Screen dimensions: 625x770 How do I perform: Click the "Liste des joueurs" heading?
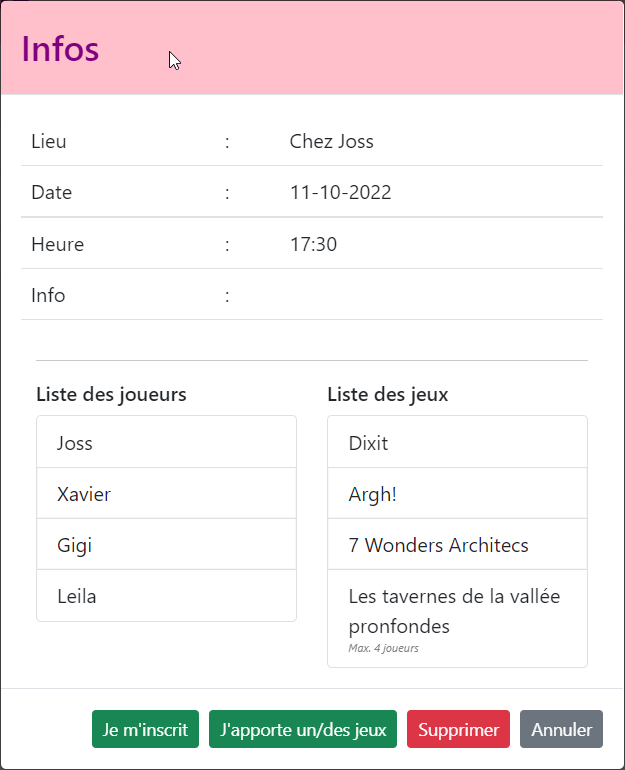111,394
